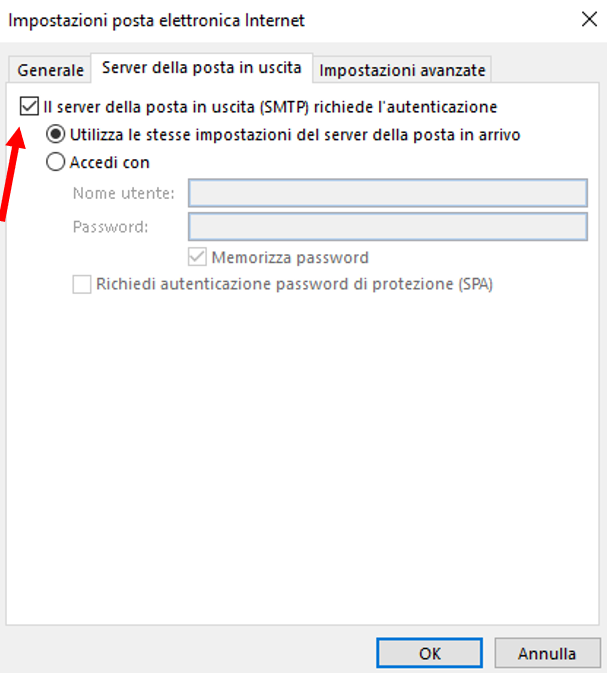Close the Impostazioni posta elettronica dialog
Viewport: 607px width, 673px height.
point(583,19)
